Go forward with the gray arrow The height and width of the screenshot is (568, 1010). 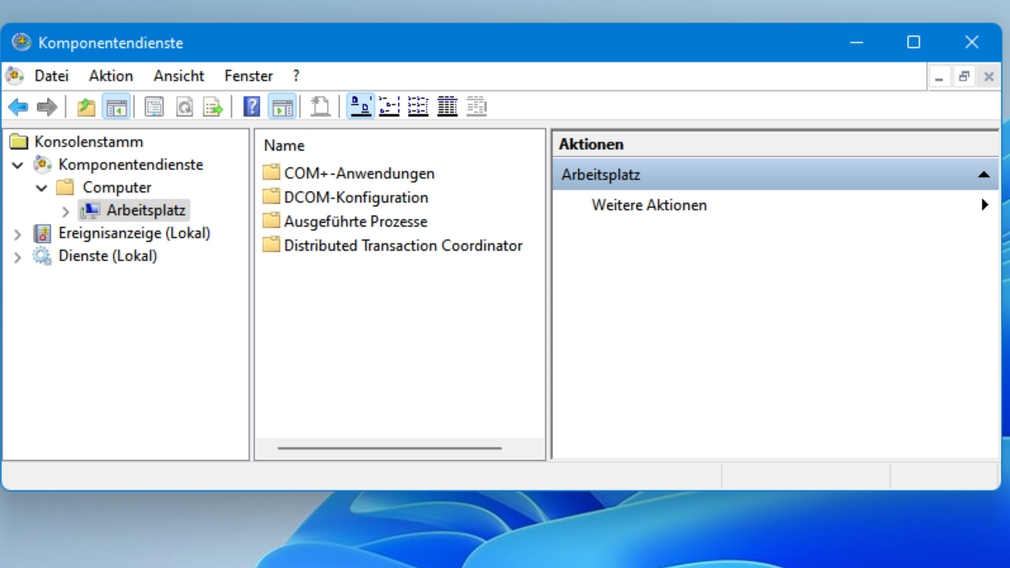click(46, 107)
